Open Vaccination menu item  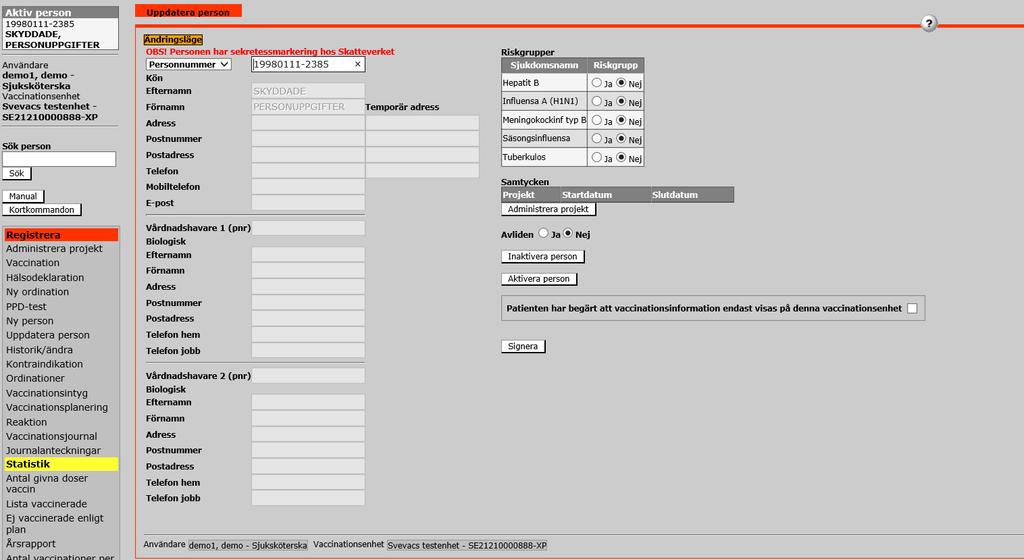pyautogui.click(x=33, y=263)
